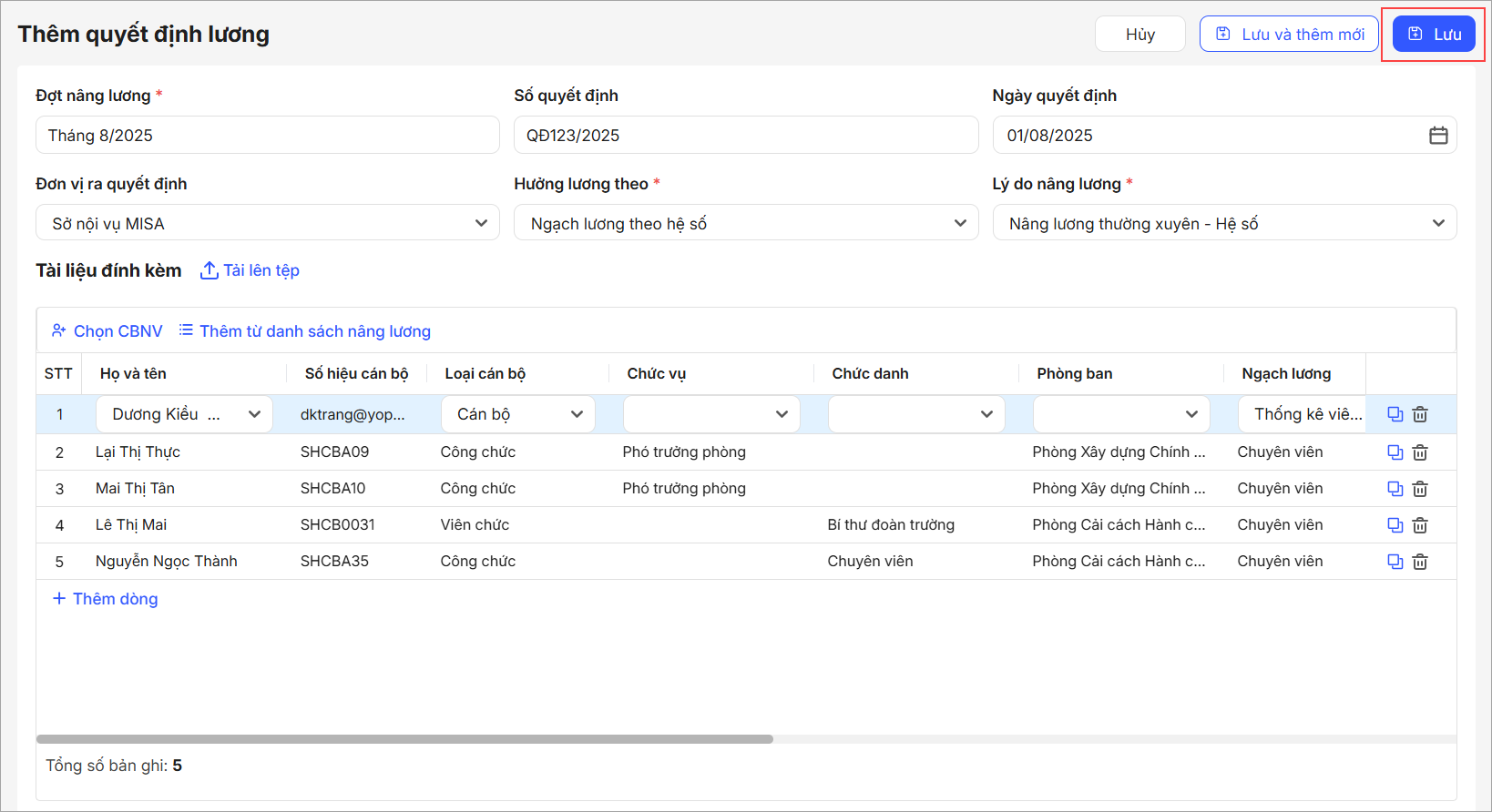Click Lưu và thêm mới button
Viewport: 1492px width, 812px height.
click(1288, 35)
